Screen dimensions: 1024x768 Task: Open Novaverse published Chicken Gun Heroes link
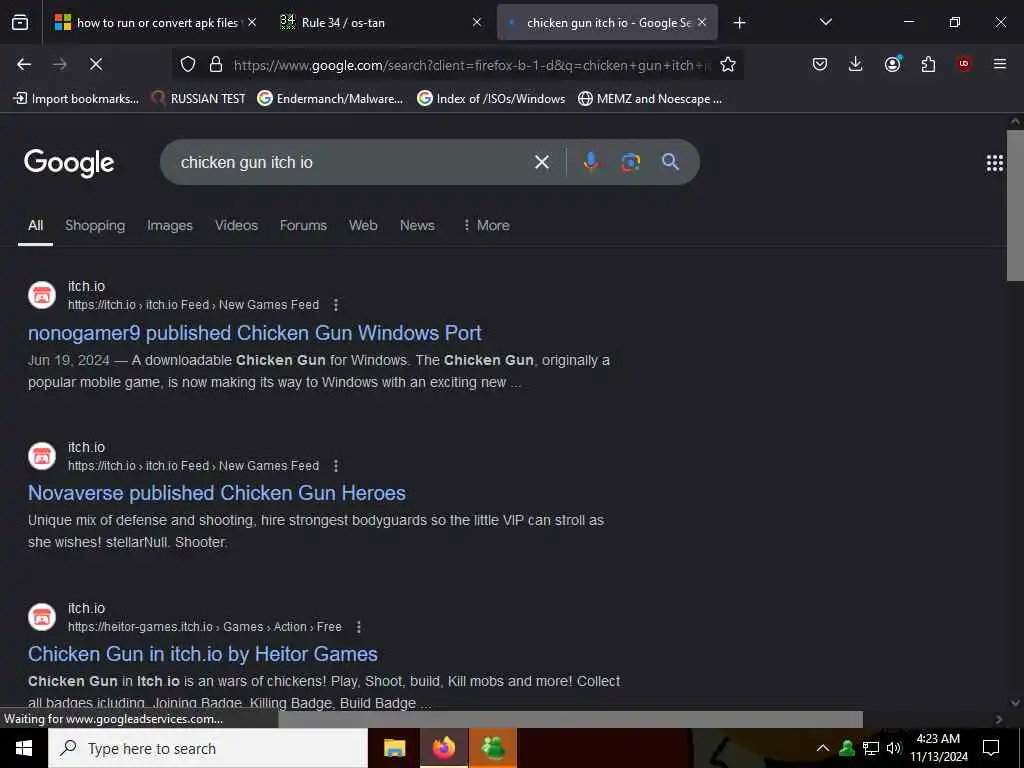click(217, 493)
